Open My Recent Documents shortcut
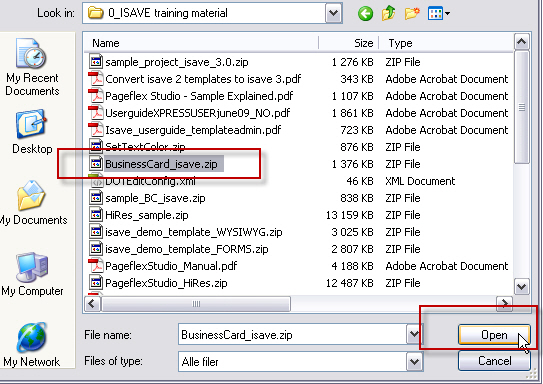 tap(32, 68)
